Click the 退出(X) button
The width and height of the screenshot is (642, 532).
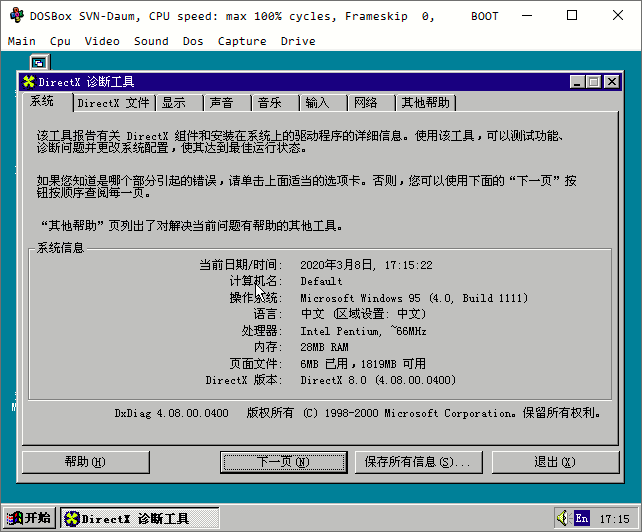555,462
